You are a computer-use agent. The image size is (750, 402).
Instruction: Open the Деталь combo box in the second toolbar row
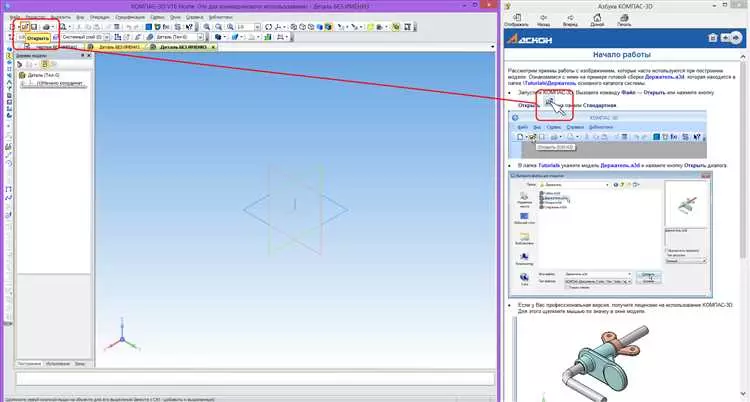coord(179,37)
